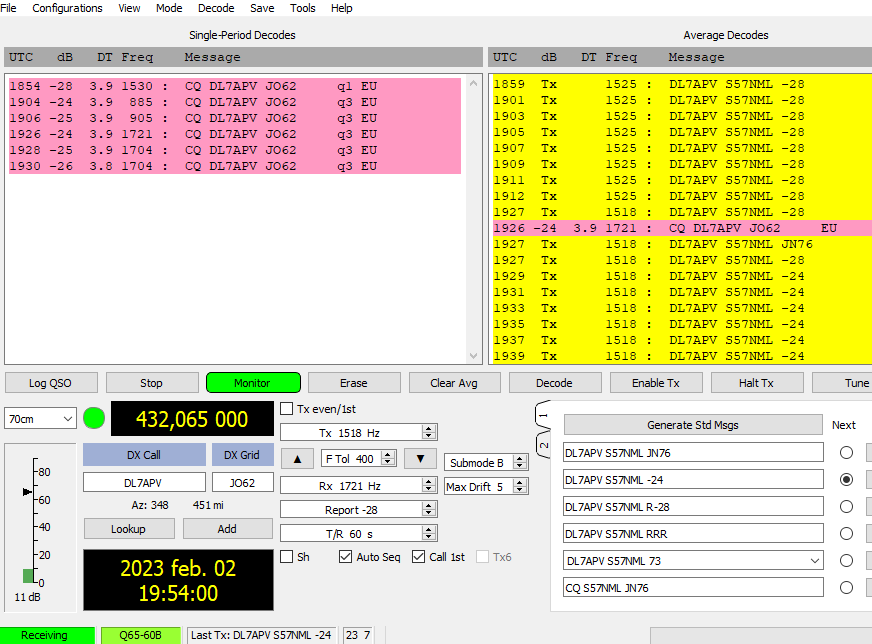Open the Mode menu

click(169, 8)
